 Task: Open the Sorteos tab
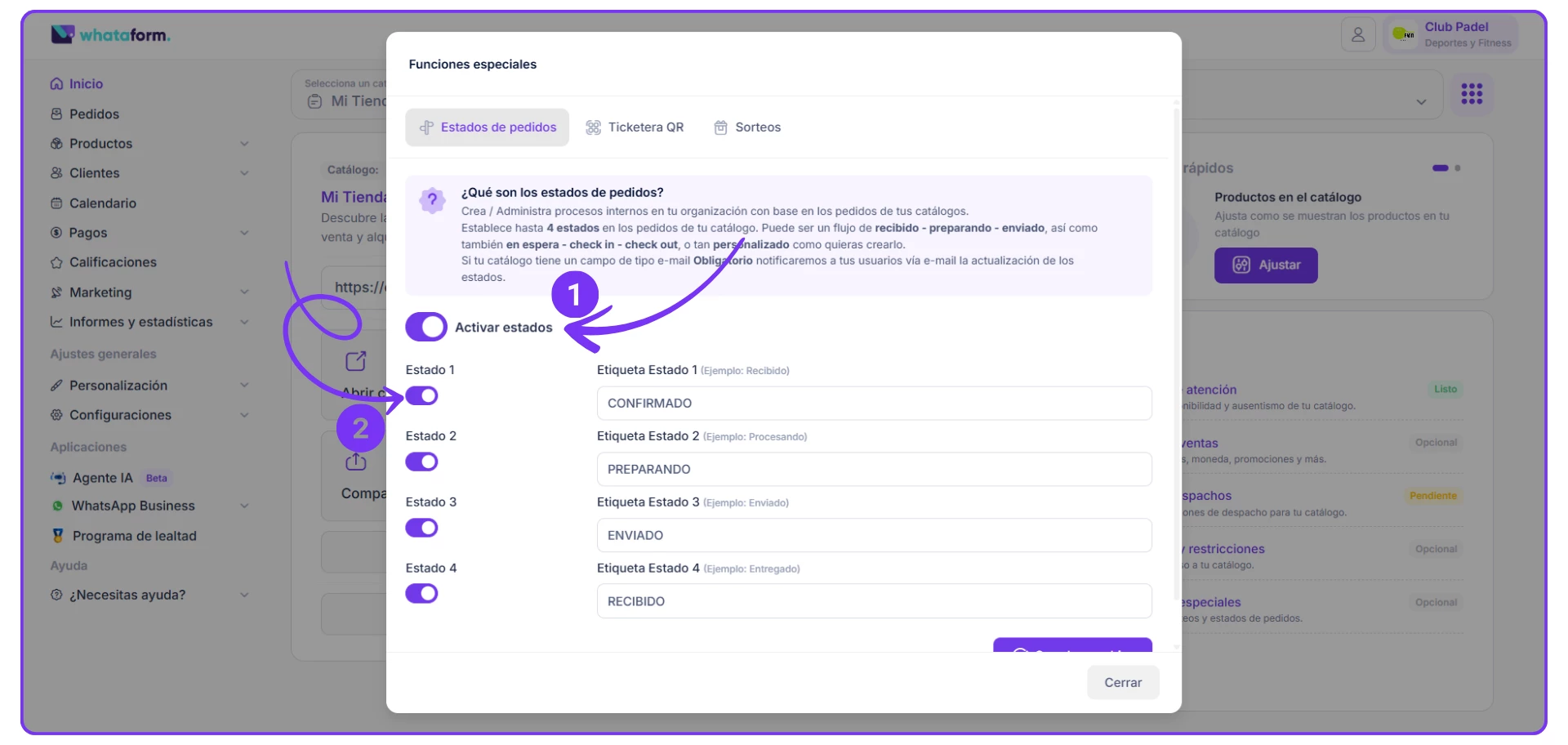point(747,127)
